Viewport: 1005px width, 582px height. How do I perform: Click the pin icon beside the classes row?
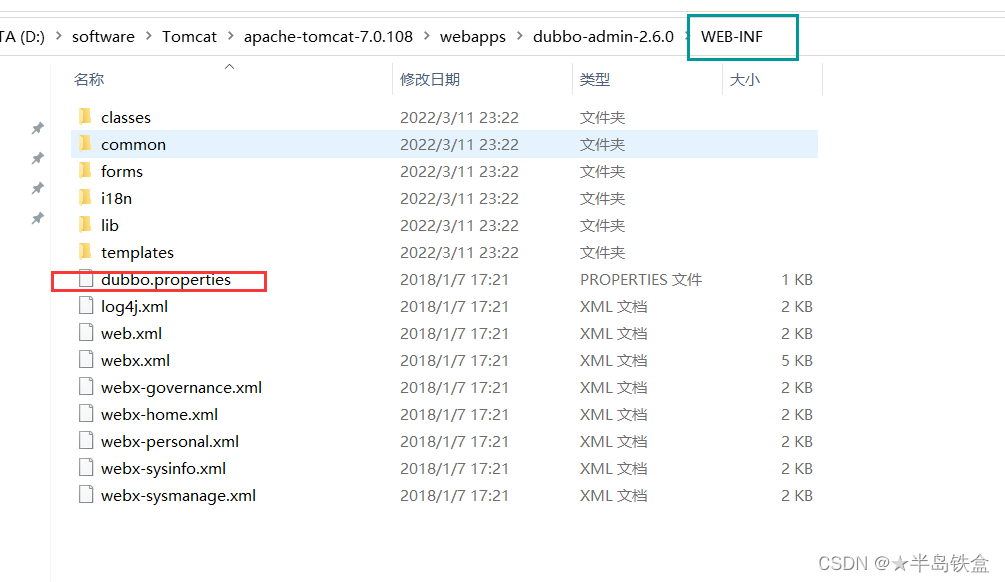point(38,128)
